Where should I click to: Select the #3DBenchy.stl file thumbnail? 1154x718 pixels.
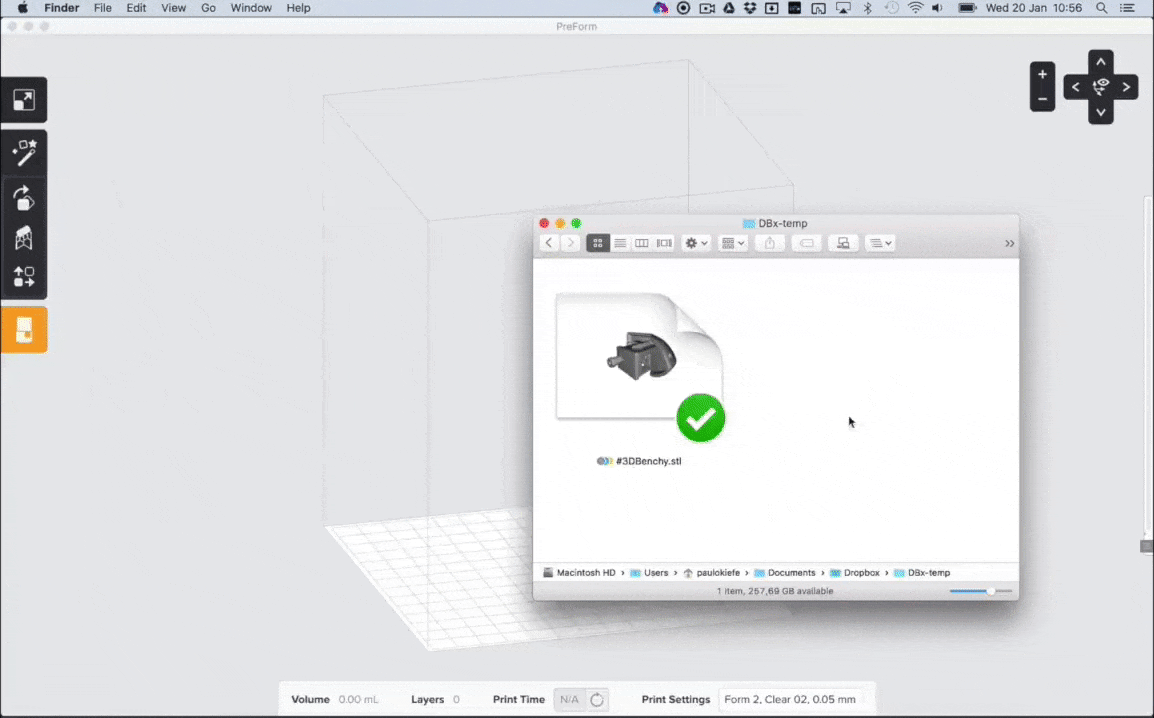(640, 365)
